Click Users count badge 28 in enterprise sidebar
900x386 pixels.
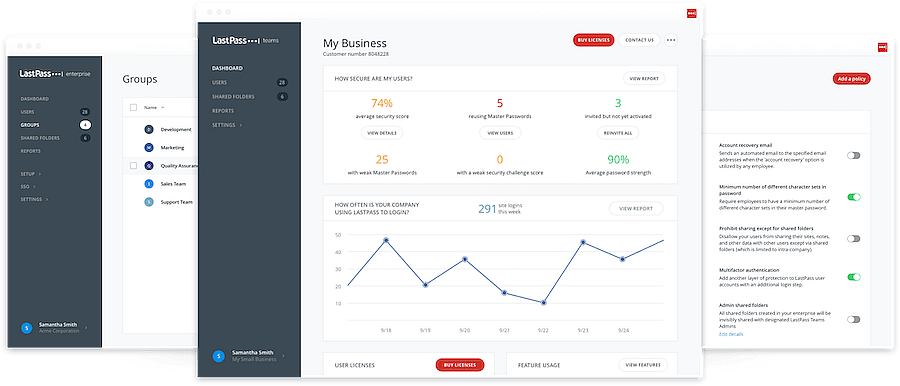tap(85, 111)
